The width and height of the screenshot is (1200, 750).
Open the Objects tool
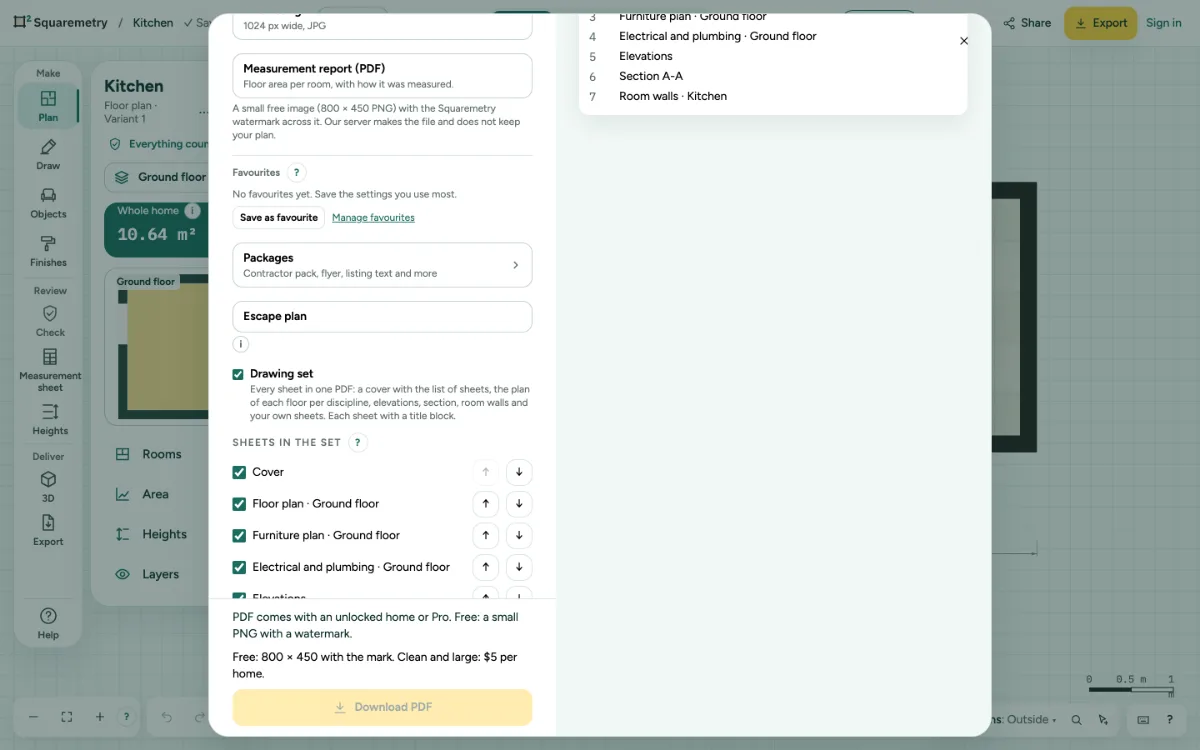[48, 203]
